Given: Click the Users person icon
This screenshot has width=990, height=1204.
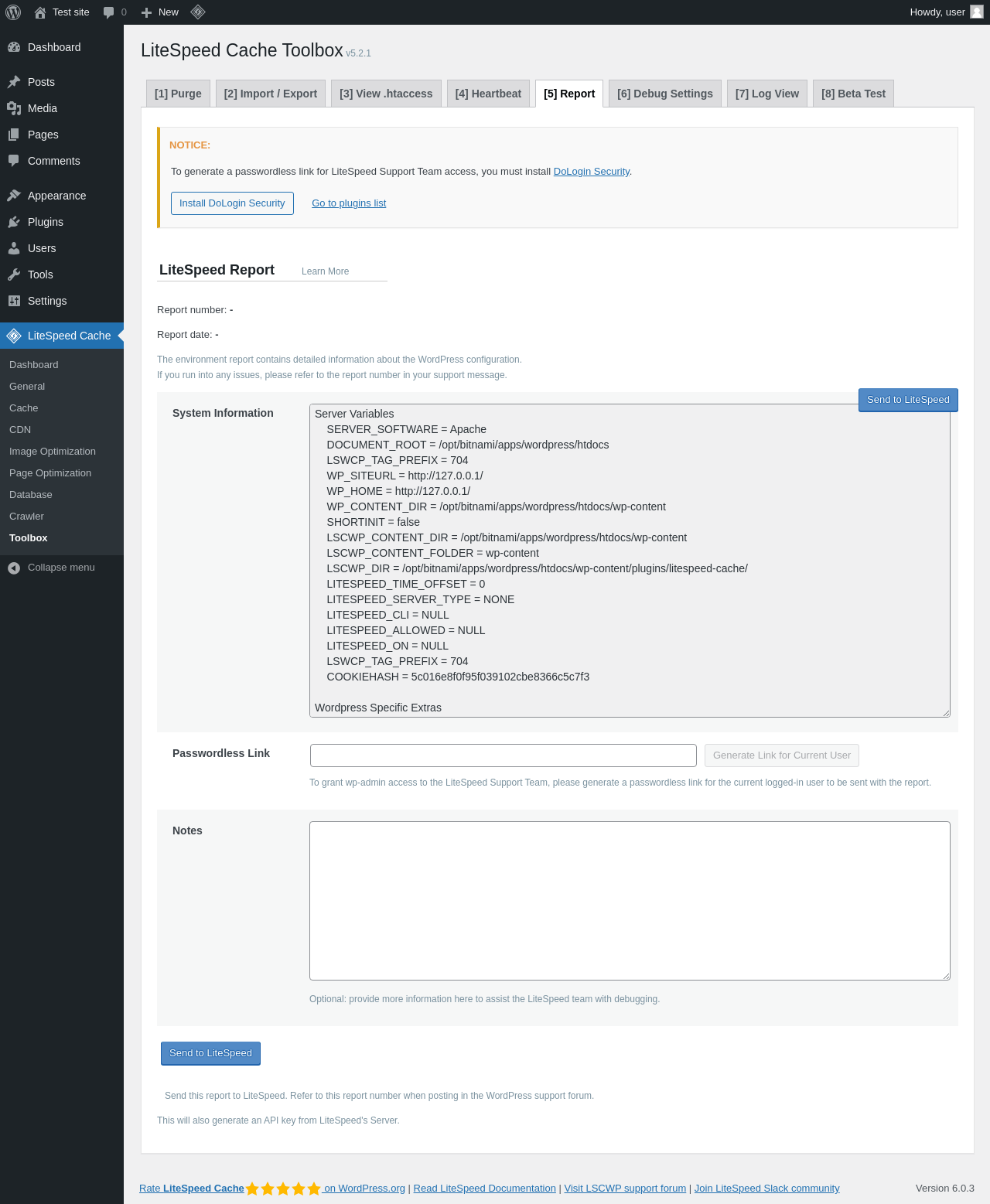Looking at the screenshot, I should pos(14,248).
